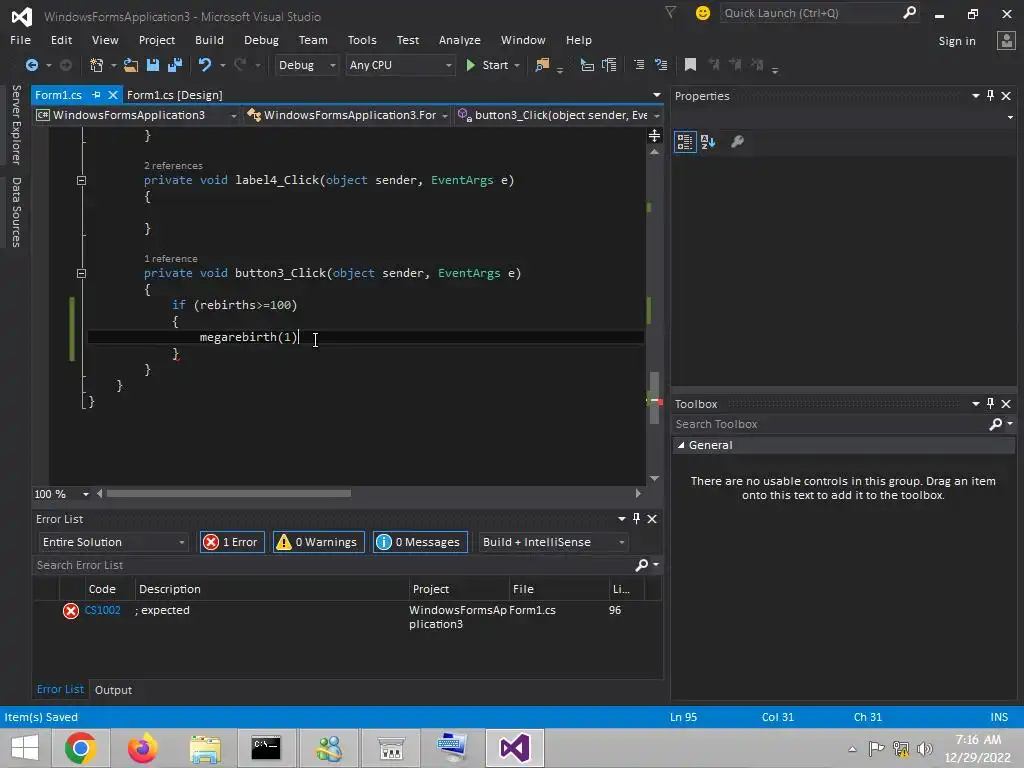The image size is (1024, 768).
Task: Toggle the 0 Warnings filter button
Action: [318, 542]
